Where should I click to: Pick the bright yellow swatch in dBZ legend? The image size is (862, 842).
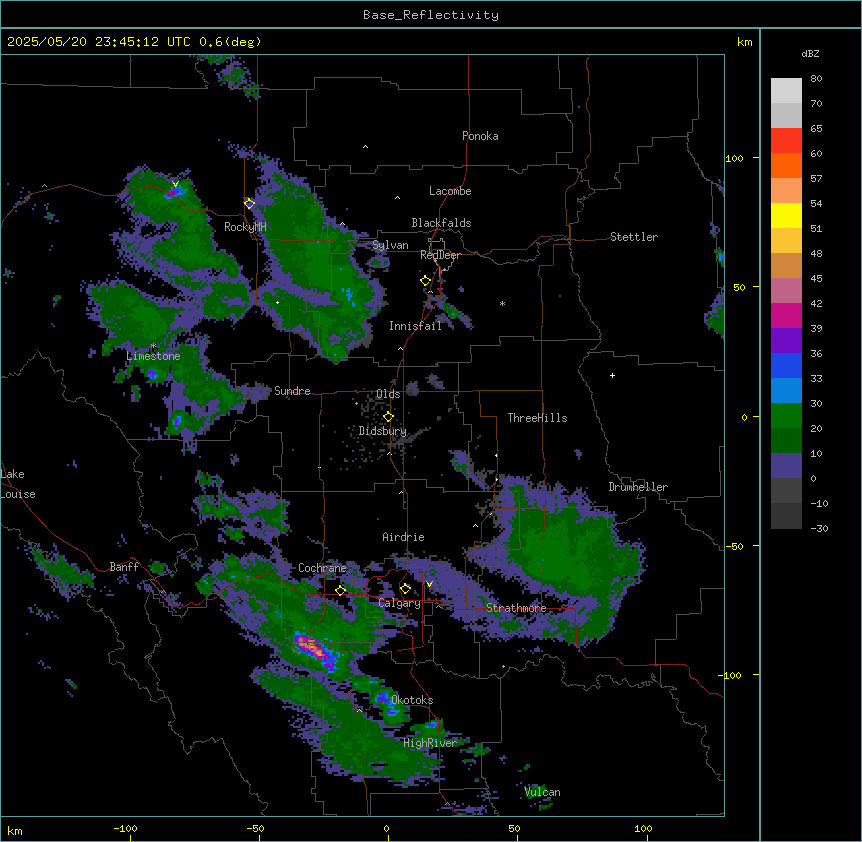(x=786, y=215)
